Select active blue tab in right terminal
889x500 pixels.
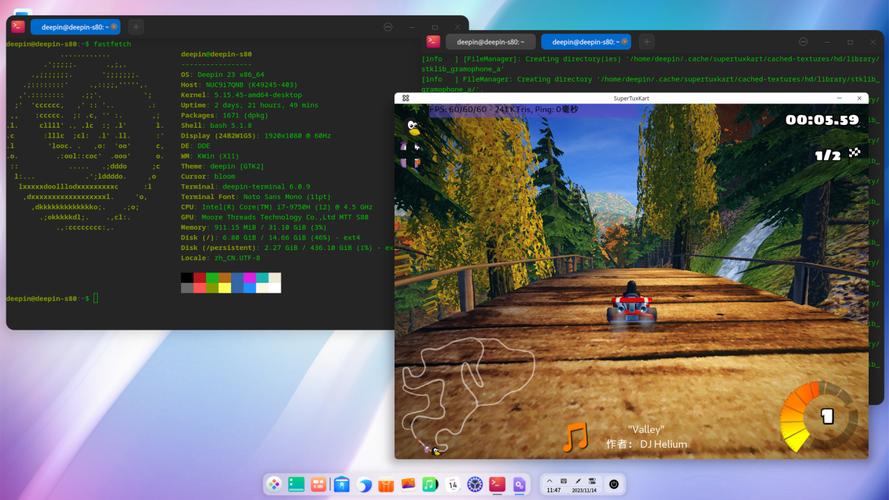click(x=586, y=42)
